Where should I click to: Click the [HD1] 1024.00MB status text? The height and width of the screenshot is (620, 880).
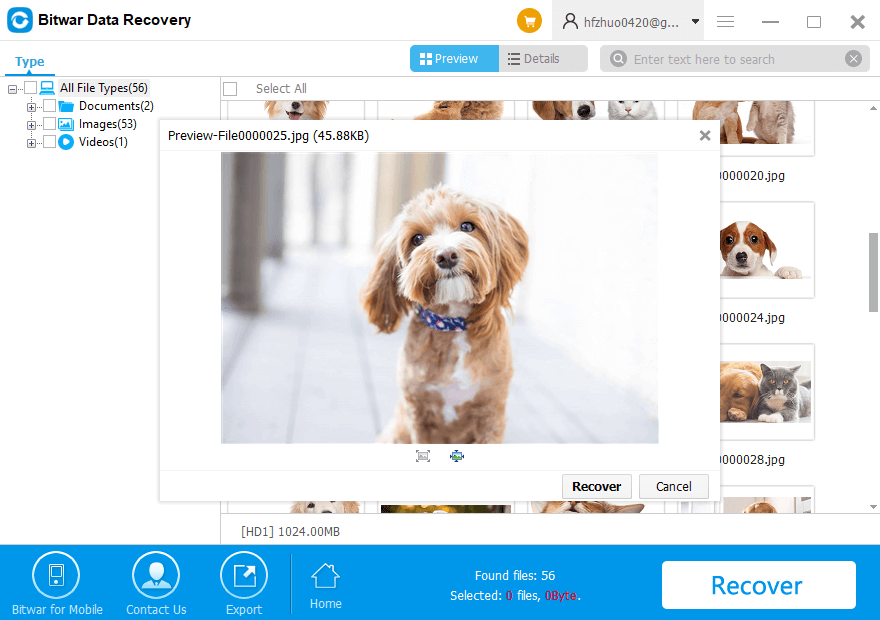tap(290, 531)
